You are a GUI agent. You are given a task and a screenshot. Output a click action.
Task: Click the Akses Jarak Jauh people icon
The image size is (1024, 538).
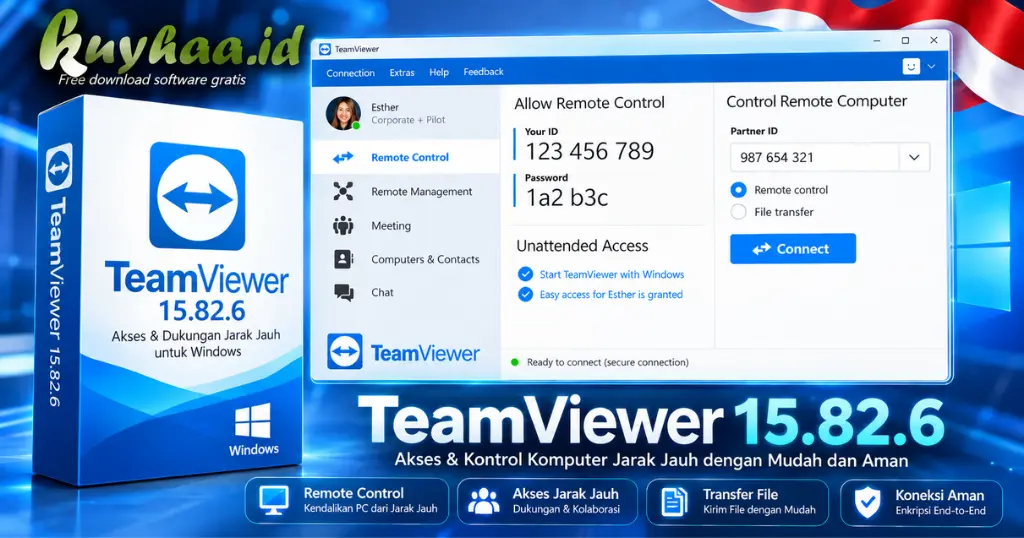[483, 501]
